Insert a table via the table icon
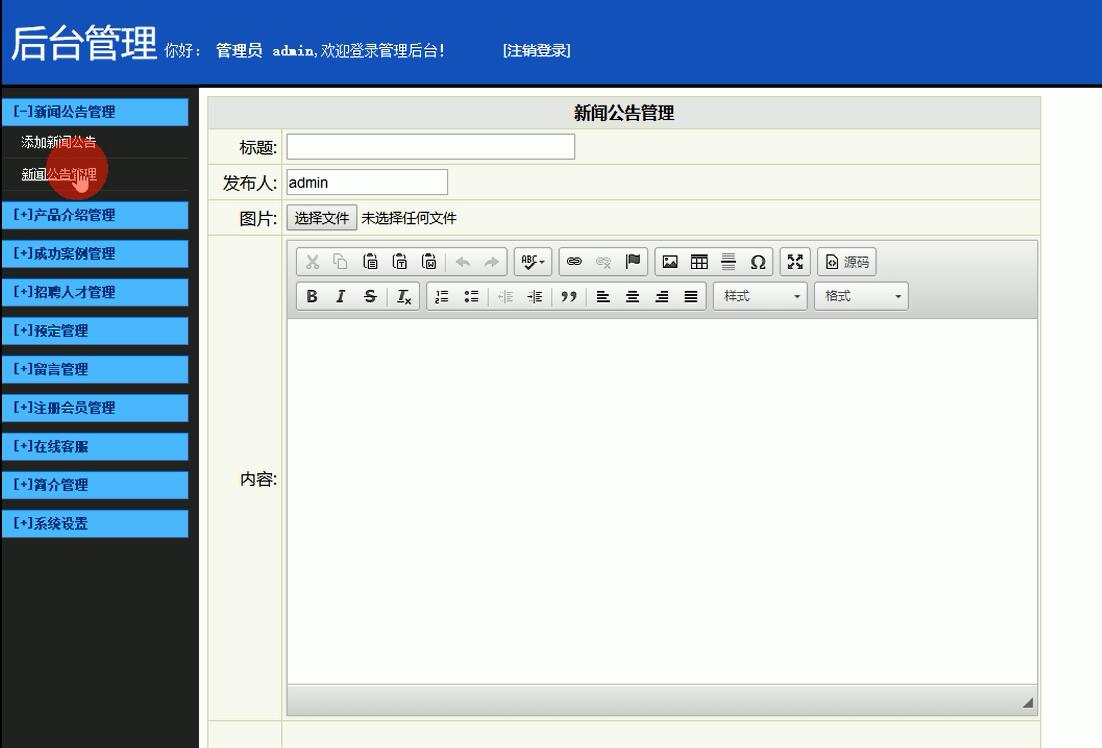This screenshot has height=748, width=1102. [699, 262]
